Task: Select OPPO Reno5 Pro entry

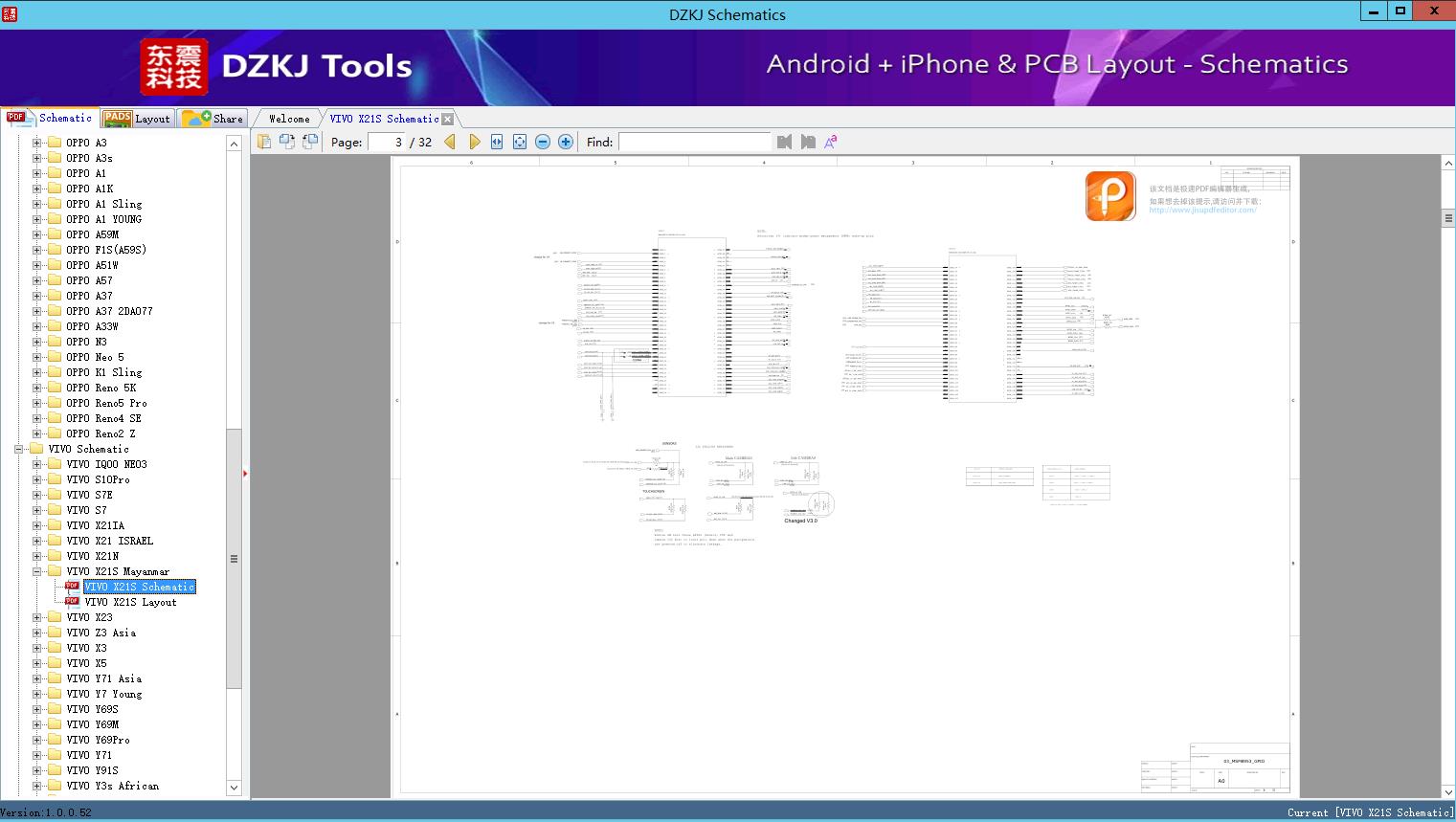Action: (x=106, y=403)
